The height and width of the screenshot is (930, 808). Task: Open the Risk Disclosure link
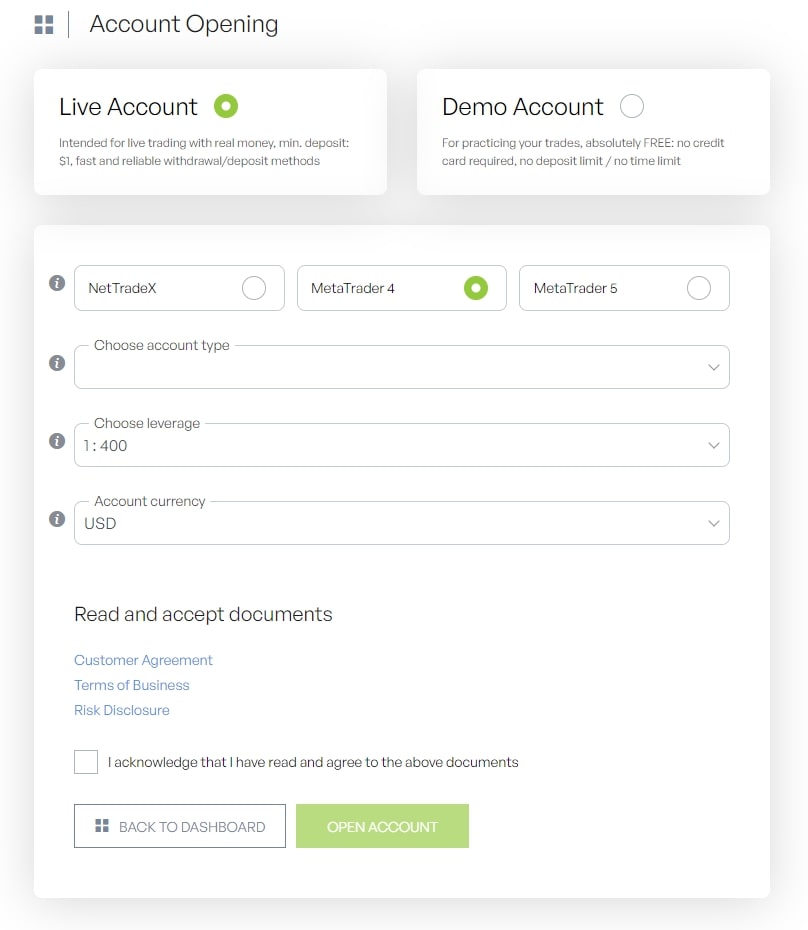click(x=122, y=710)
